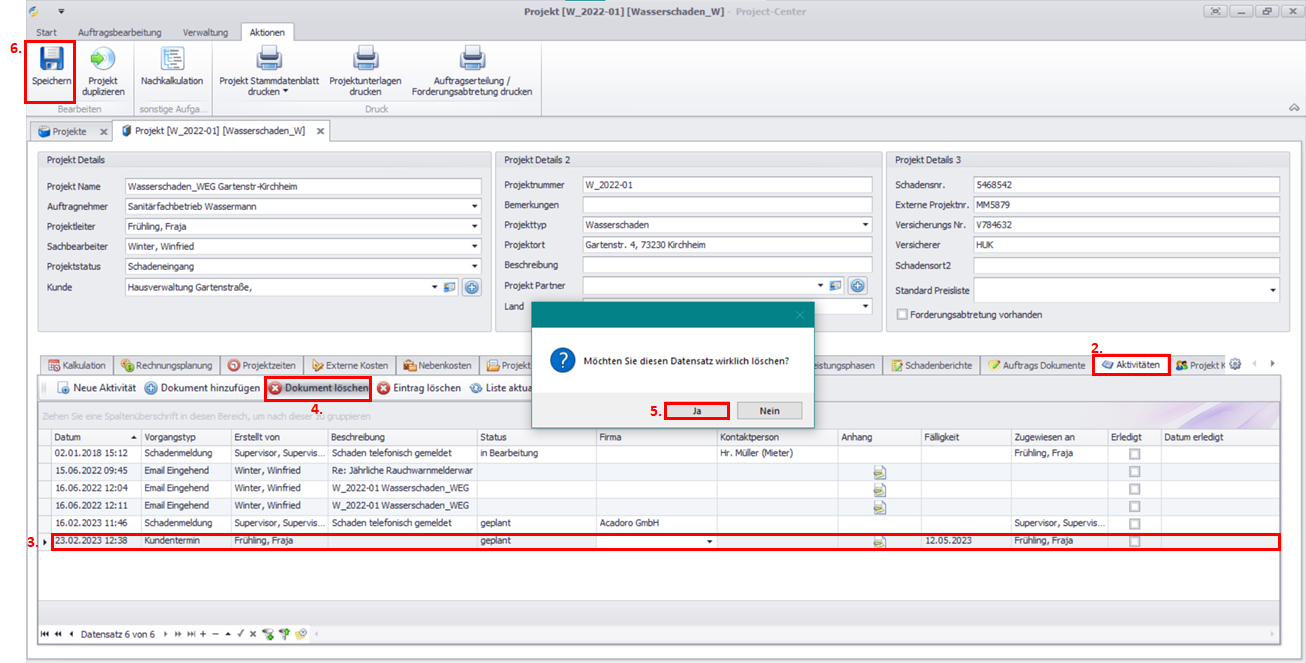Check Erledigt box for Kundentermin row
The width and height of the screenshot is (1306, 663).
[x=1134, y=541]
